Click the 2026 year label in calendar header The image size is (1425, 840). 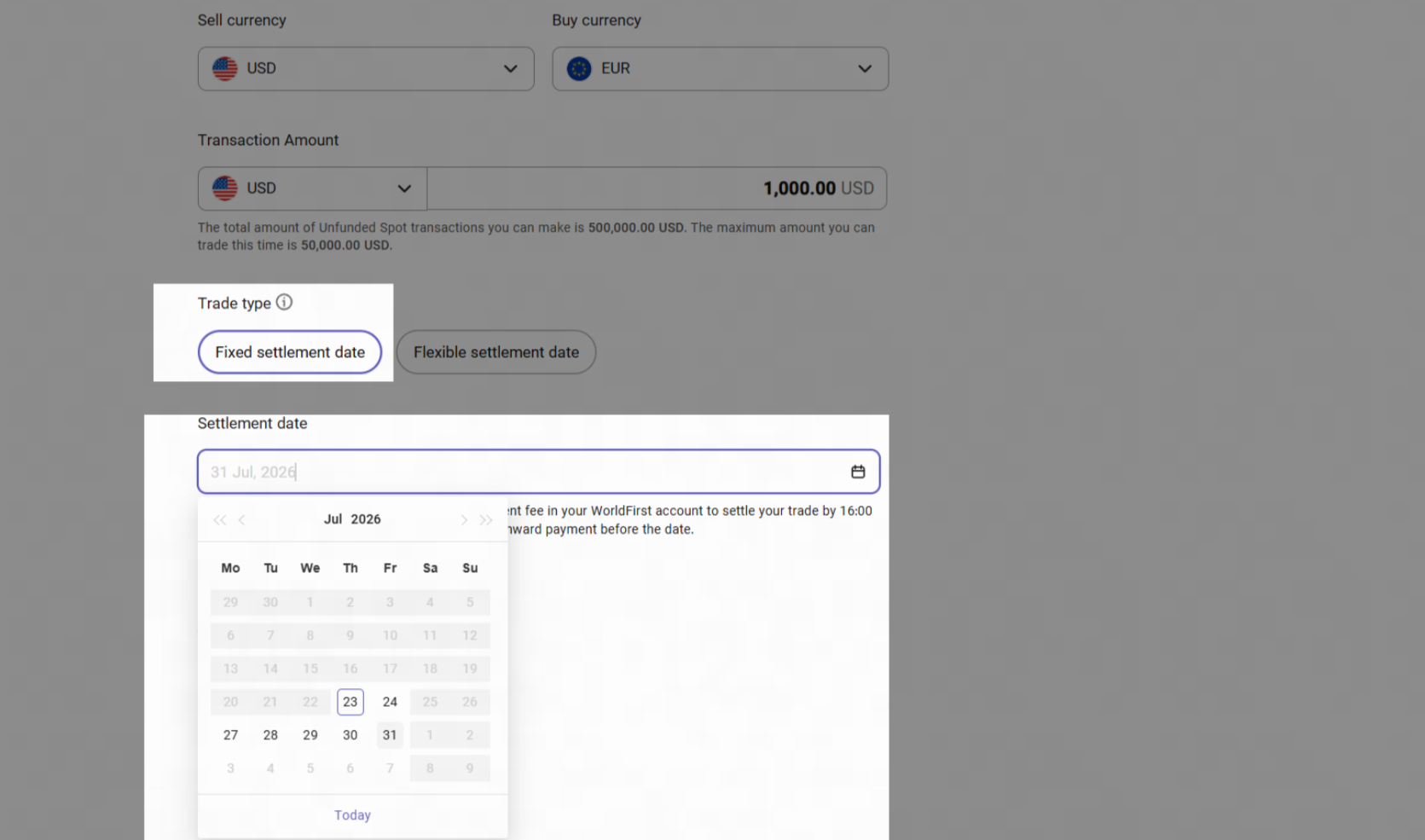pos(366,519)
